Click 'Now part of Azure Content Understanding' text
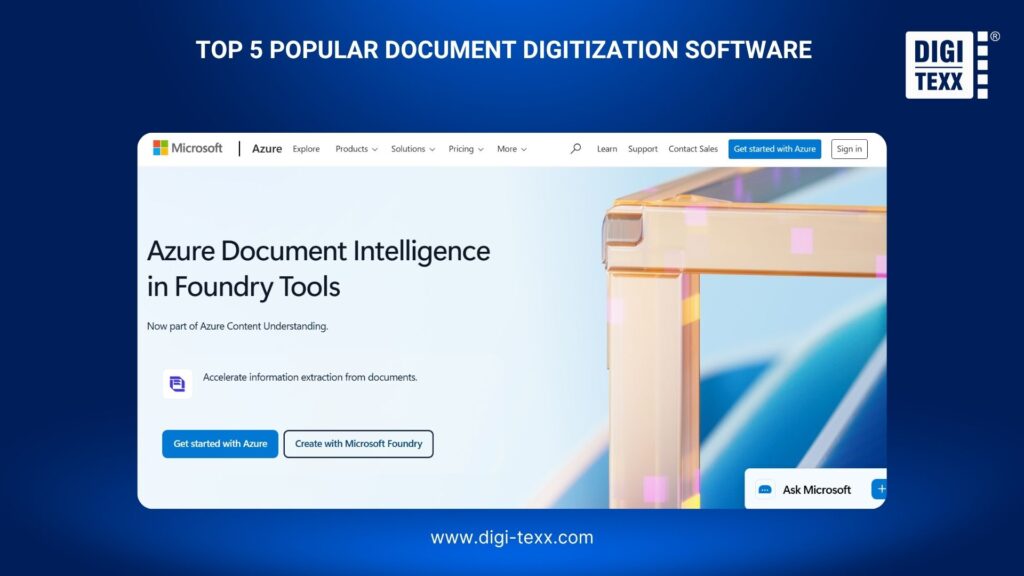 pyautogui.click(x=238, y=326)
